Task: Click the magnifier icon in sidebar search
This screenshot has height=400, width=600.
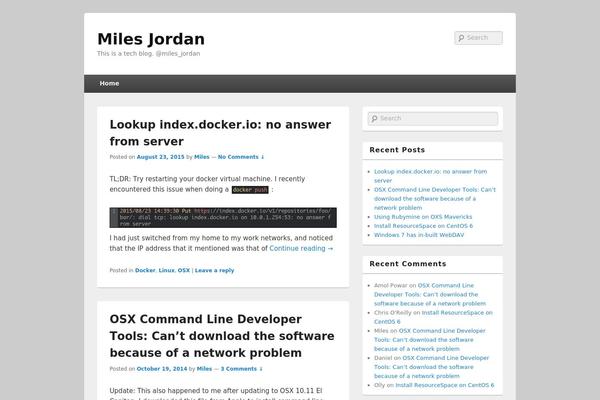Action: tap(374, 119)
